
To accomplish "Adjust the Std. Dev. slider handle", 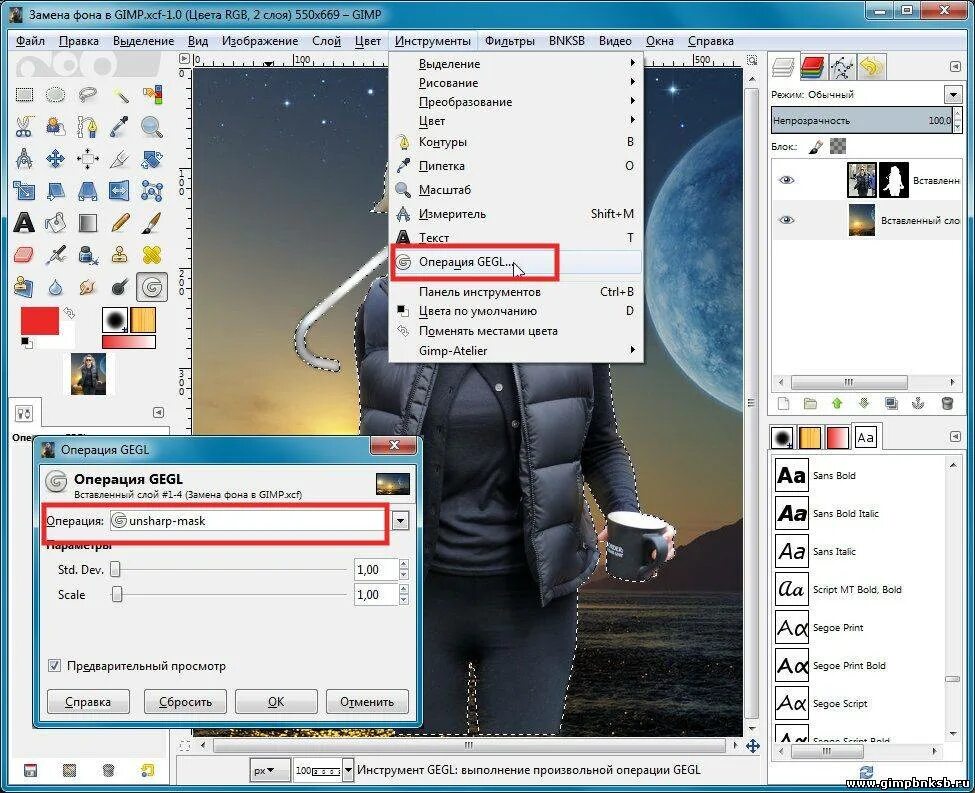I will click(x=116, y=569).
